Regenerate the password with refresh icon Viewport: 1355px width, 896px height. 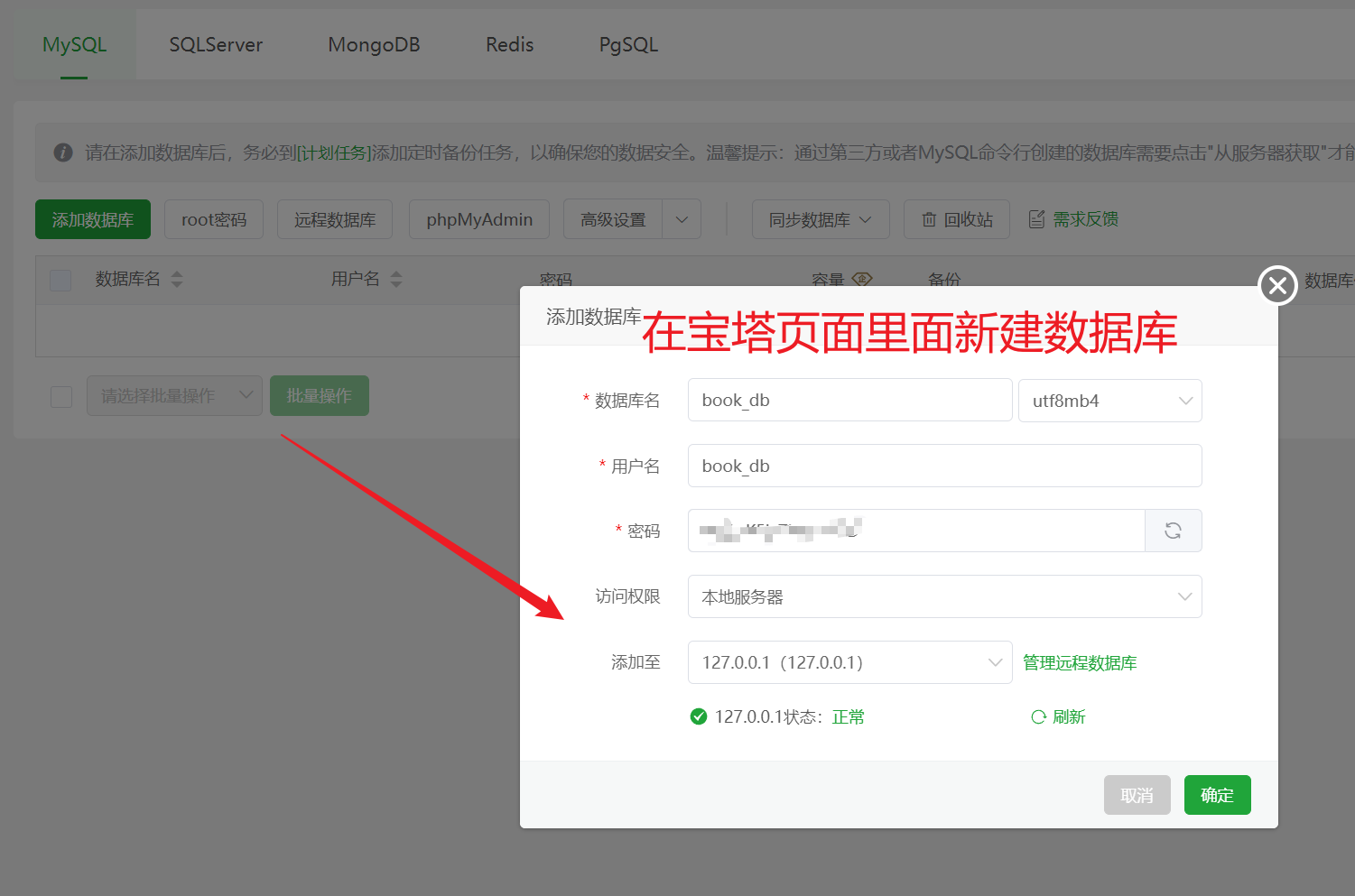coord(1173,531)
